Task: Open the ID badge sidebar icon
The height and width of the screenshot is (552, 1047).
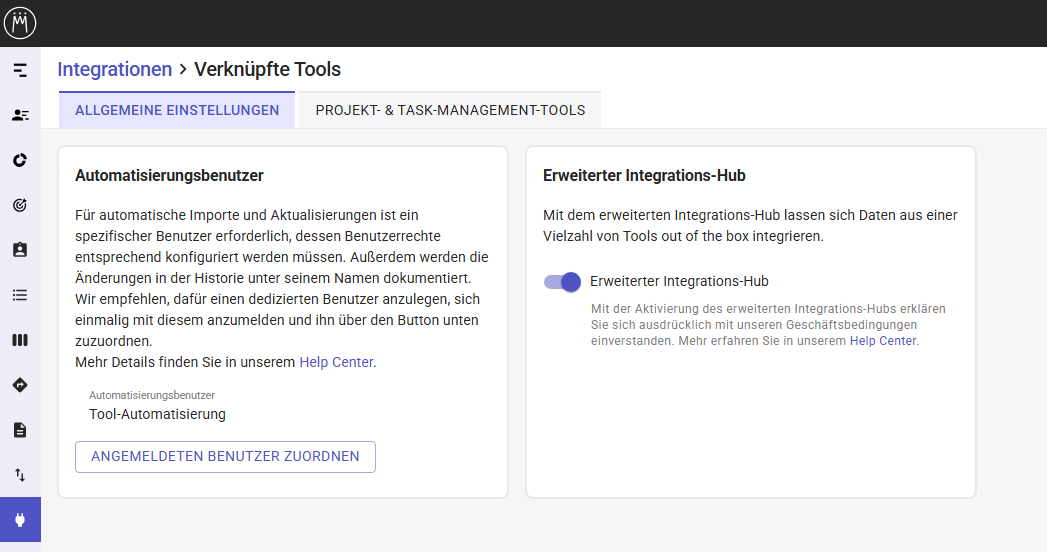Action: coord(20,250)
